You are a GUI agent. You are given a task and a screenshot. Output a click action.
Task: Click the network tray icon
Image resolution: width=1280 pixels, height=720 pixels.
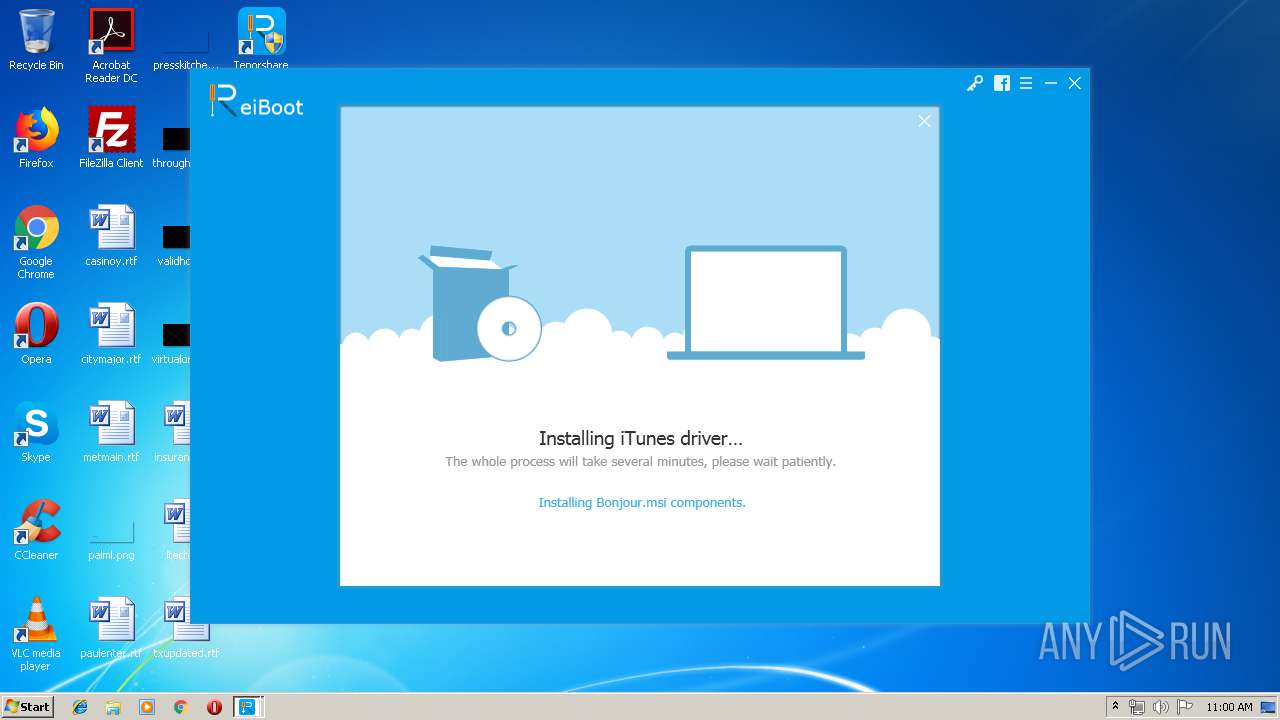[x=1137, y=707]
